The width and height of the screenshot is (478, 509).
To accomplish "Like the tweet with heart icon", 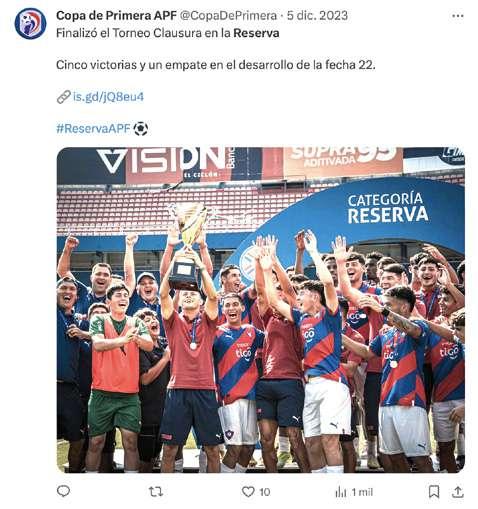I will 248,492.
